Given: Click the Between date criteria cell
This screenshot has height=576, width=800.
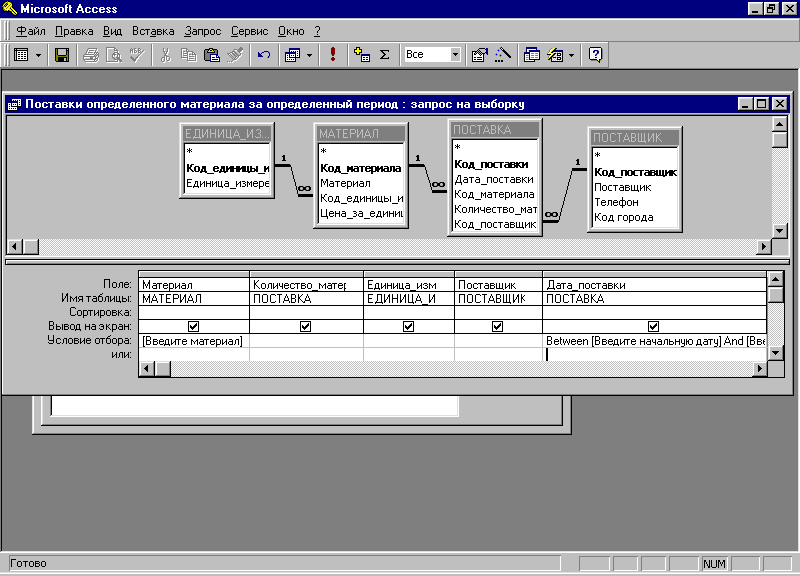Looking at the screenshot, I should point(655,341).
